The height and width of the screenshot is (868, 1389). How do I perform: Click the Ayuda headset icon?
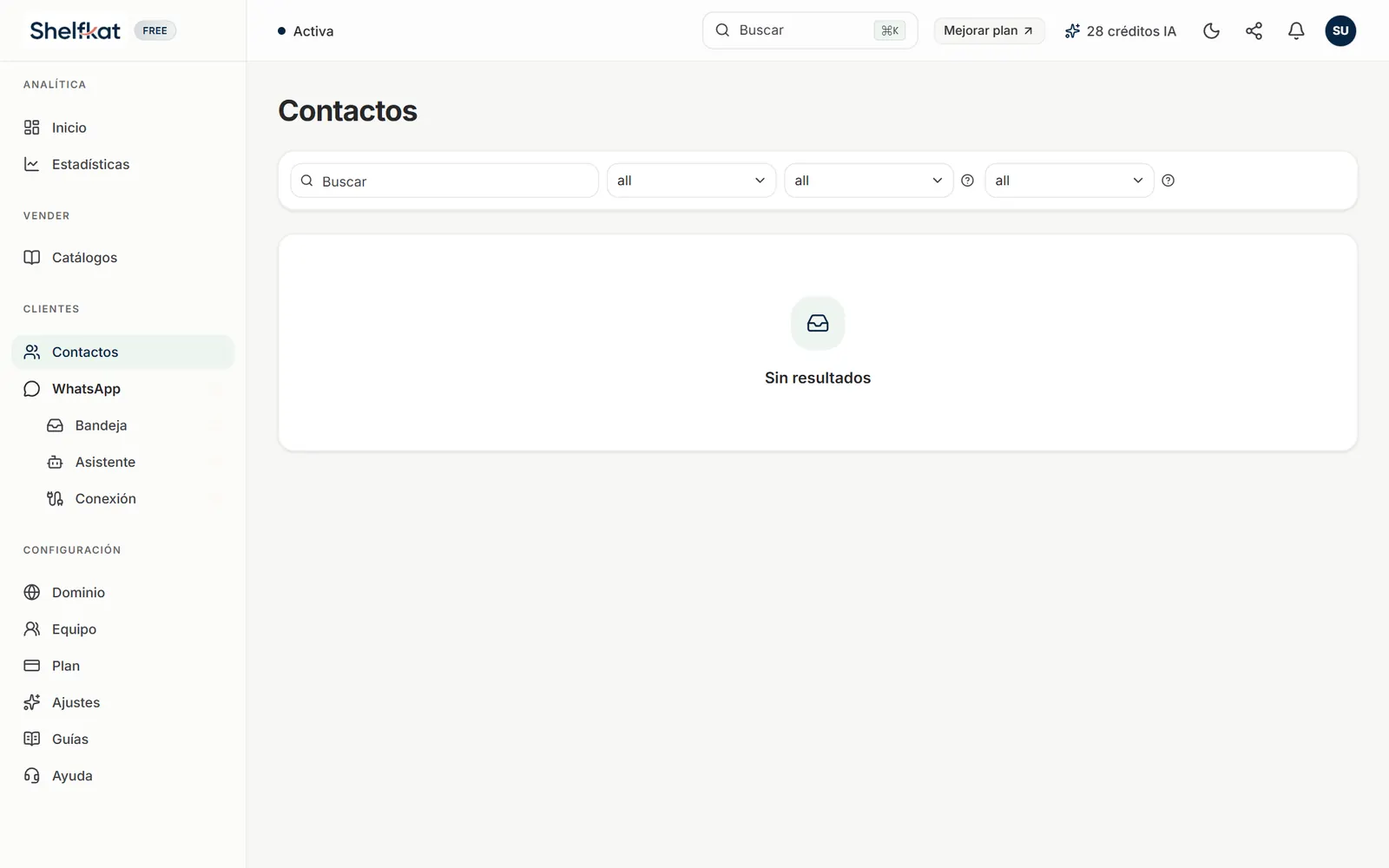coord(32,775)
